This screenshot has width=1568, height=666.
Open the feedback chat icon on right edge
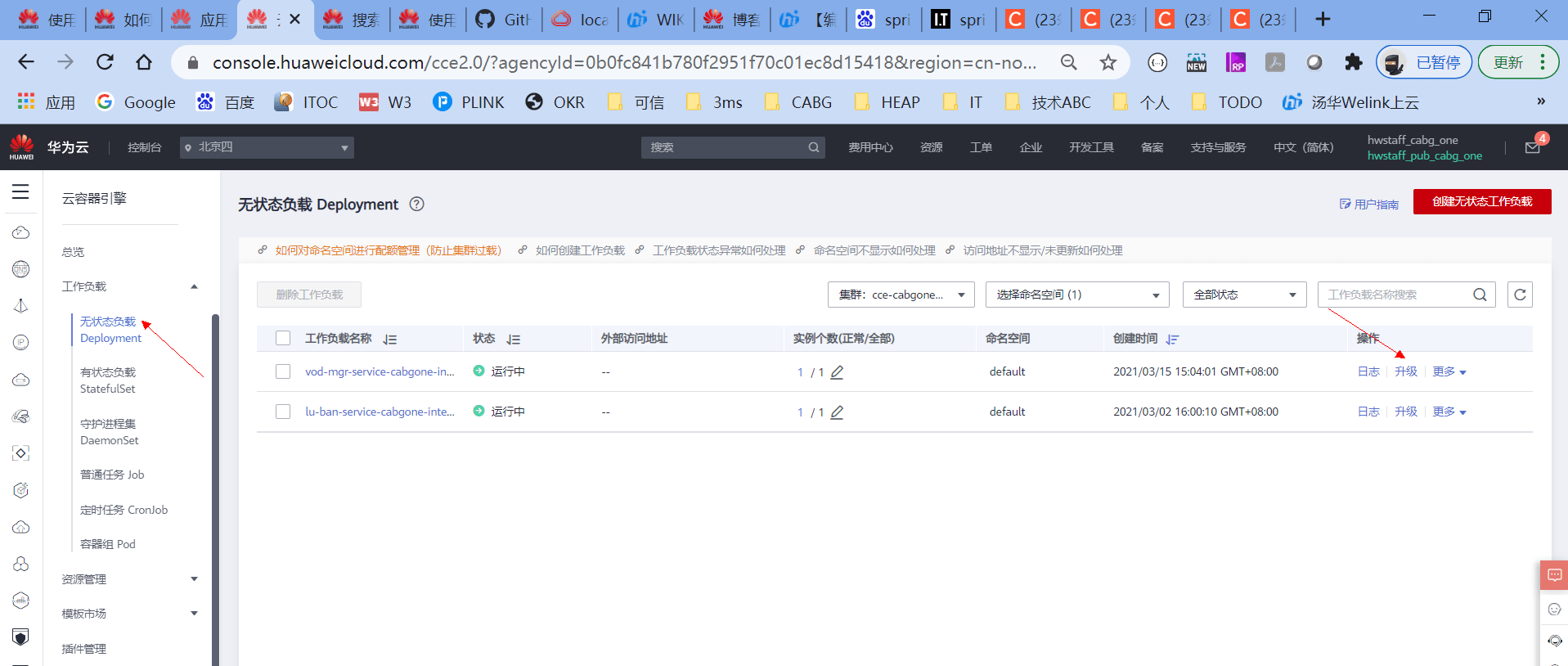tap(1554, 575)
